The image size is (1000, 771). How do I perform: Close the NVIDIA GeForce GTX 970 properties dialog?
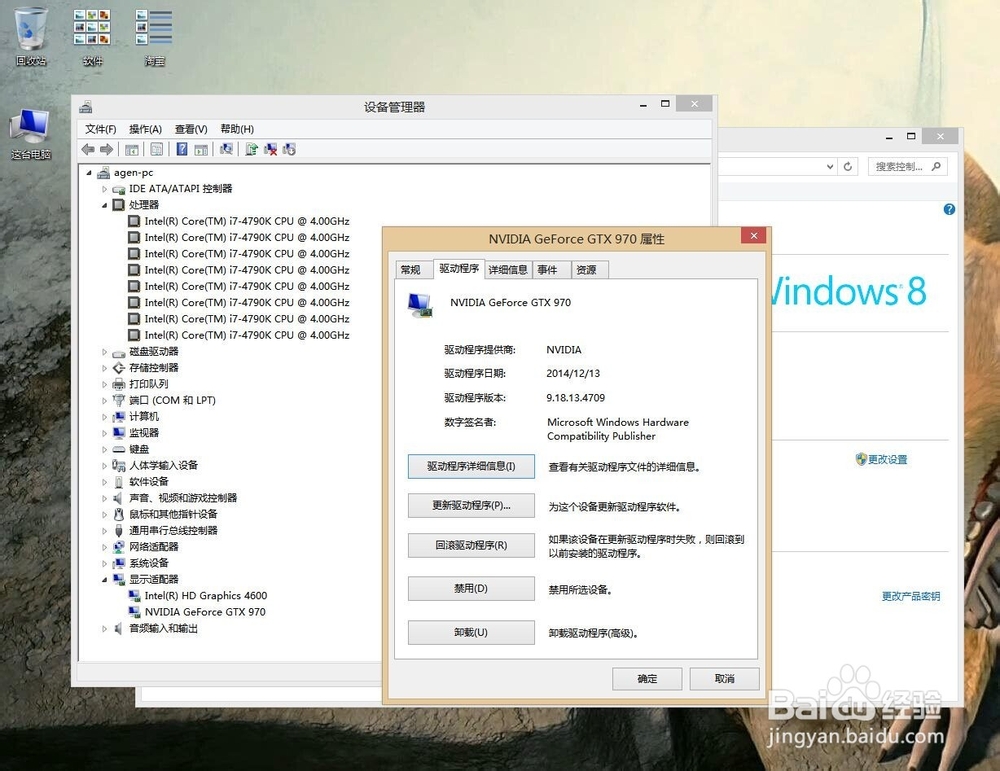[754, 236]
